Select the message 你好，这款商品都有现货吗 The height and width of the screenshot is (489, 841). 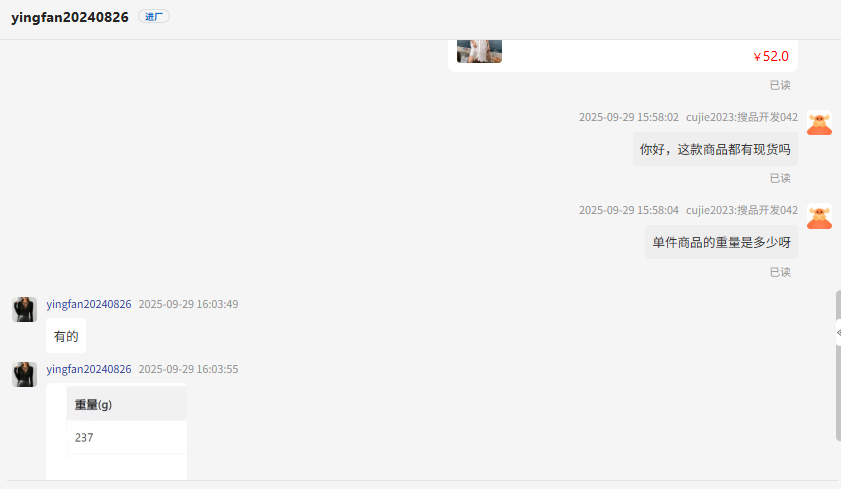pyautogui.click(x=715, y=149)
